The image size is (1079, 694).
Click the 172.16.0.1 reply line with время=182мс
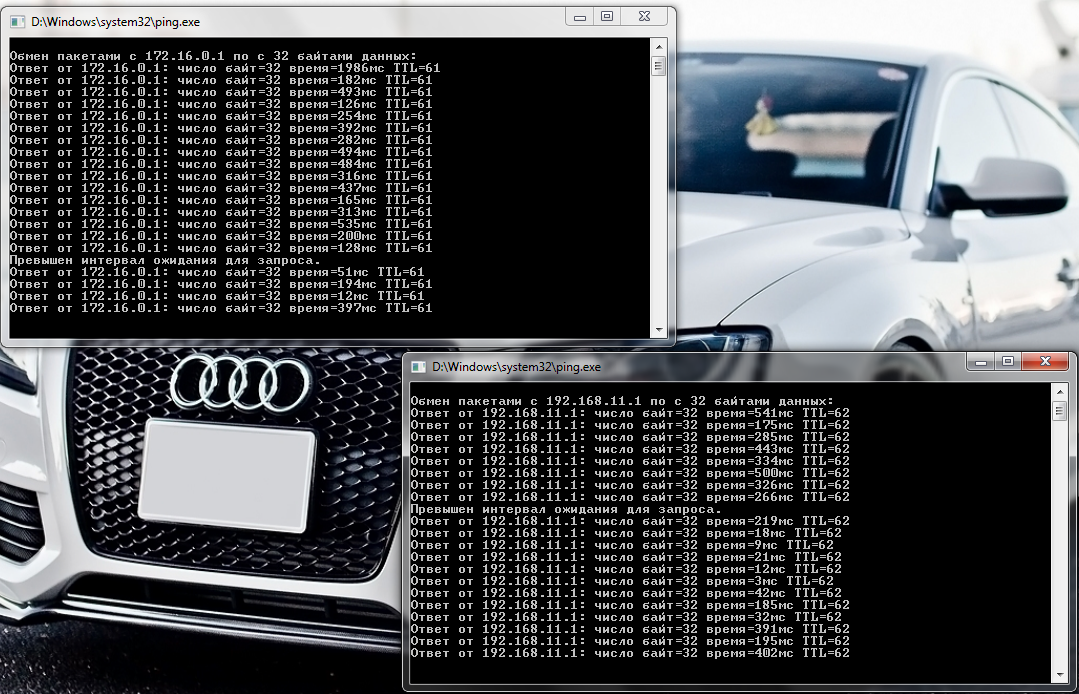pyautogui.click(x=221, y=80)
